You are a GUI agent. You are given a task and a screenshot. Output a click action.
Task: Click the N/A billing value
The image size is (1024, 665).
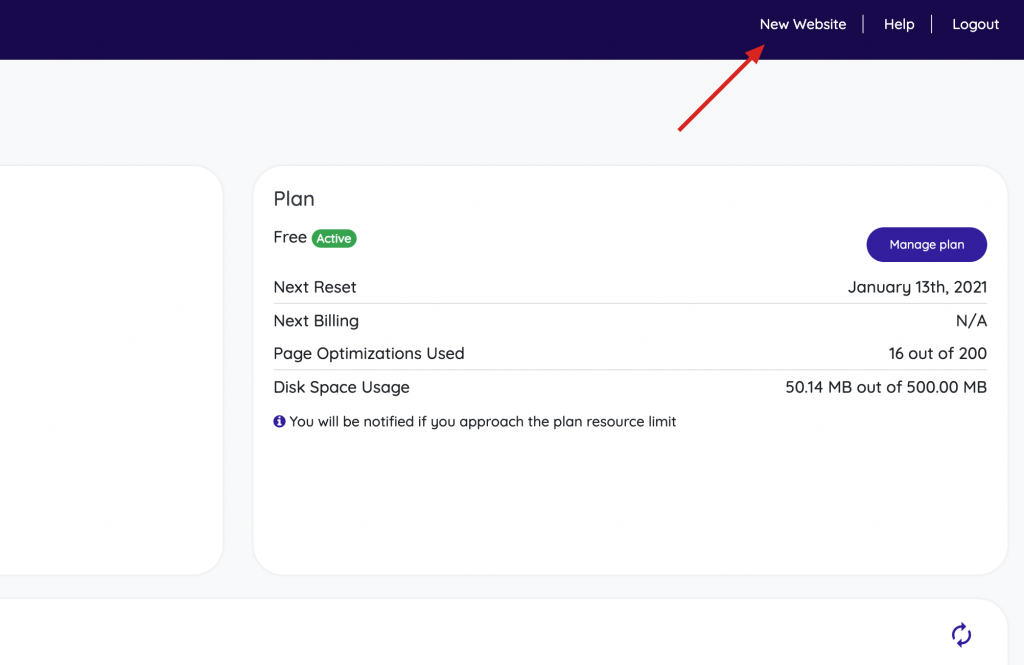971,321
